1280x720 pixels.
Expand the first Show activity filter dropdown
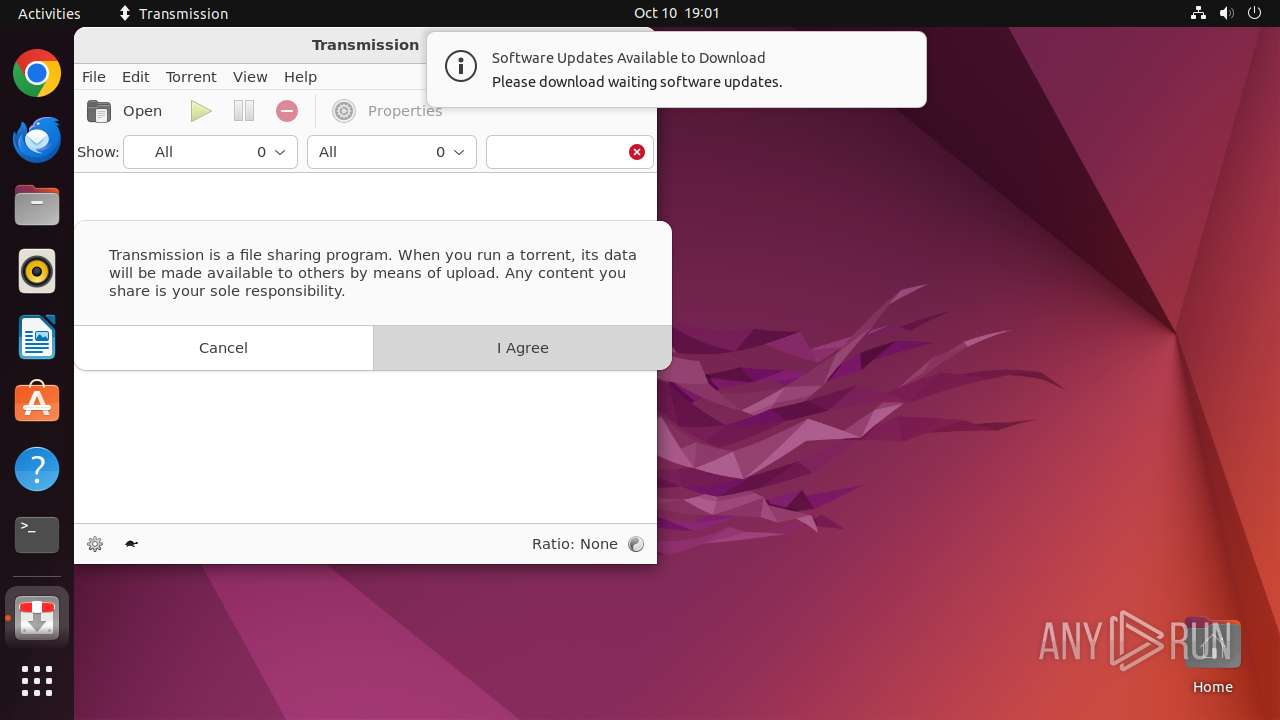pyautogui.click(x=210, y=152)
